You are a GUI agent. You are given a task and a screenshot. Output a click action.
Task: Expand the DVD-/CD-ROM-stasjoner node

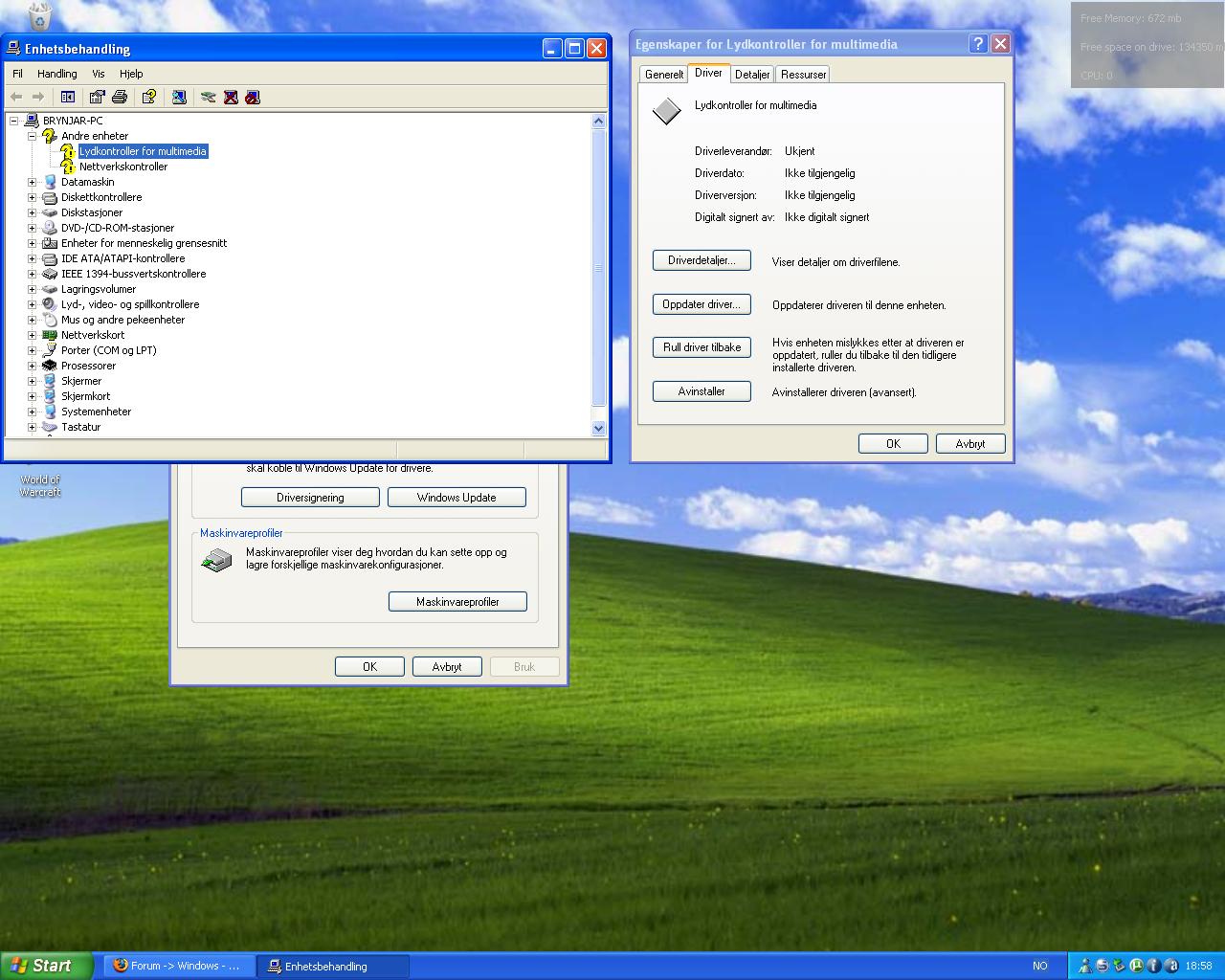pos(33,228)
